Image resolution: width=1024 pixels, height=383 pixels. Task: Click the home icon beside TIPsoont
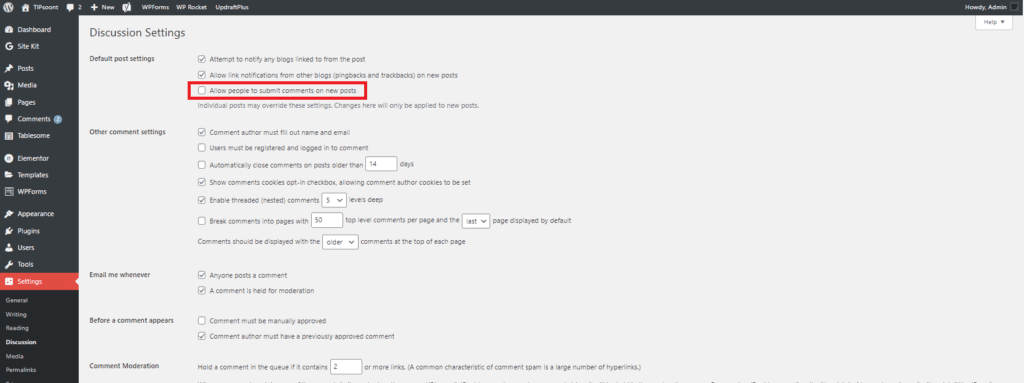pyautogui.click(x=25, y=7)
